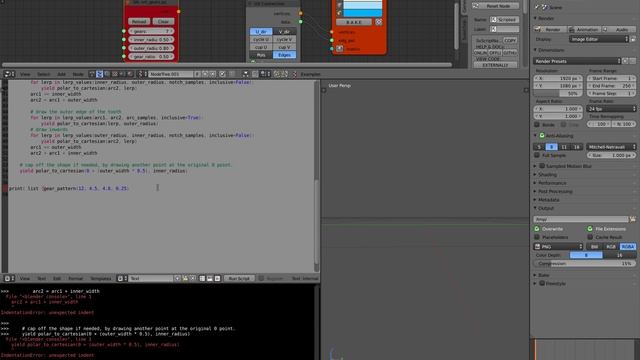Toggle the File Extensions checkbox
640x360 pixels.
coord(590,229)
